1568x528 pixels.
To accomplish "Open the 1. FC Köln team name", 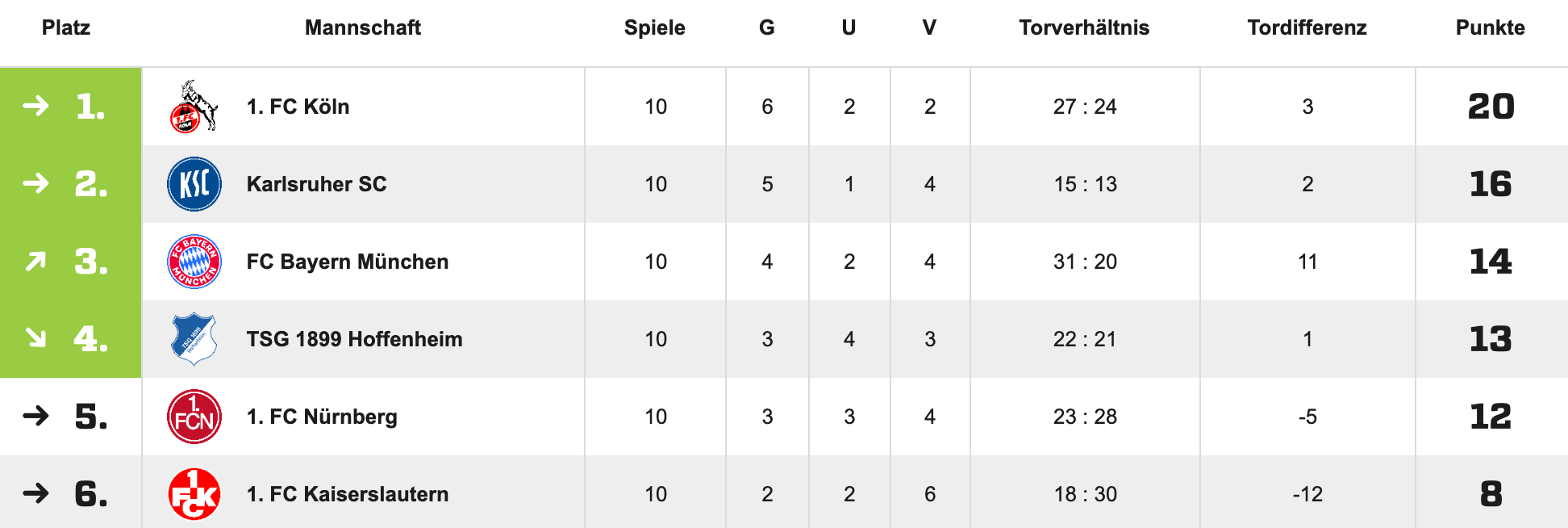I will pyautogui.click(x=298, y=107).
